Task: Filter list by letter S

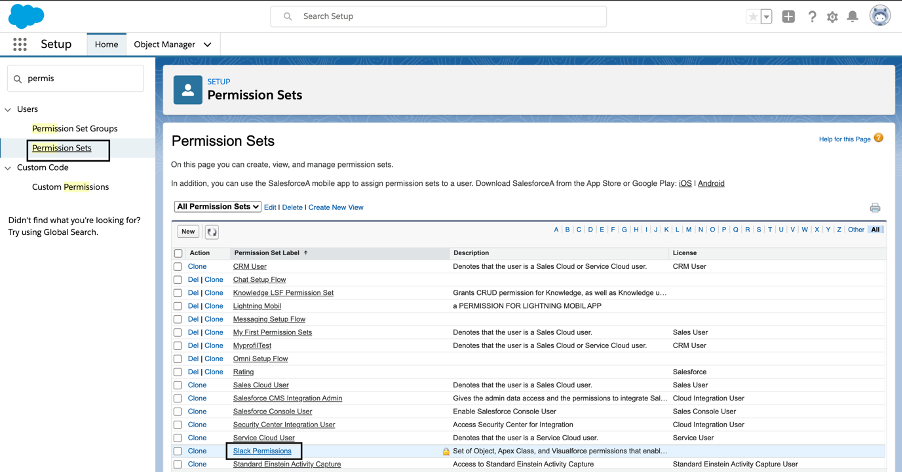Action: 759,230
